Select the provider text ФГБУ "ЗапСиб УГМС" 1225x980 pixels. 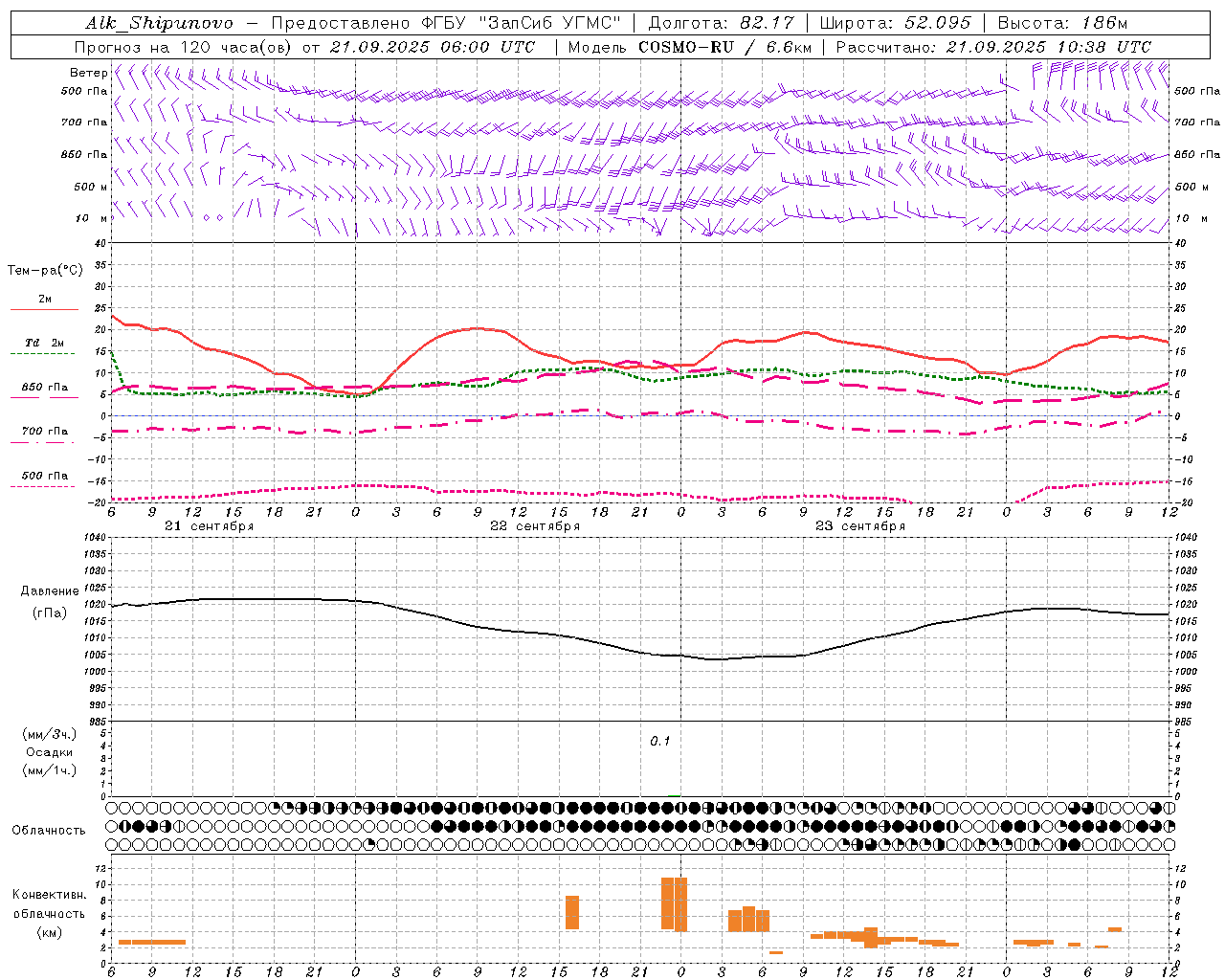(x=522, y=23)
